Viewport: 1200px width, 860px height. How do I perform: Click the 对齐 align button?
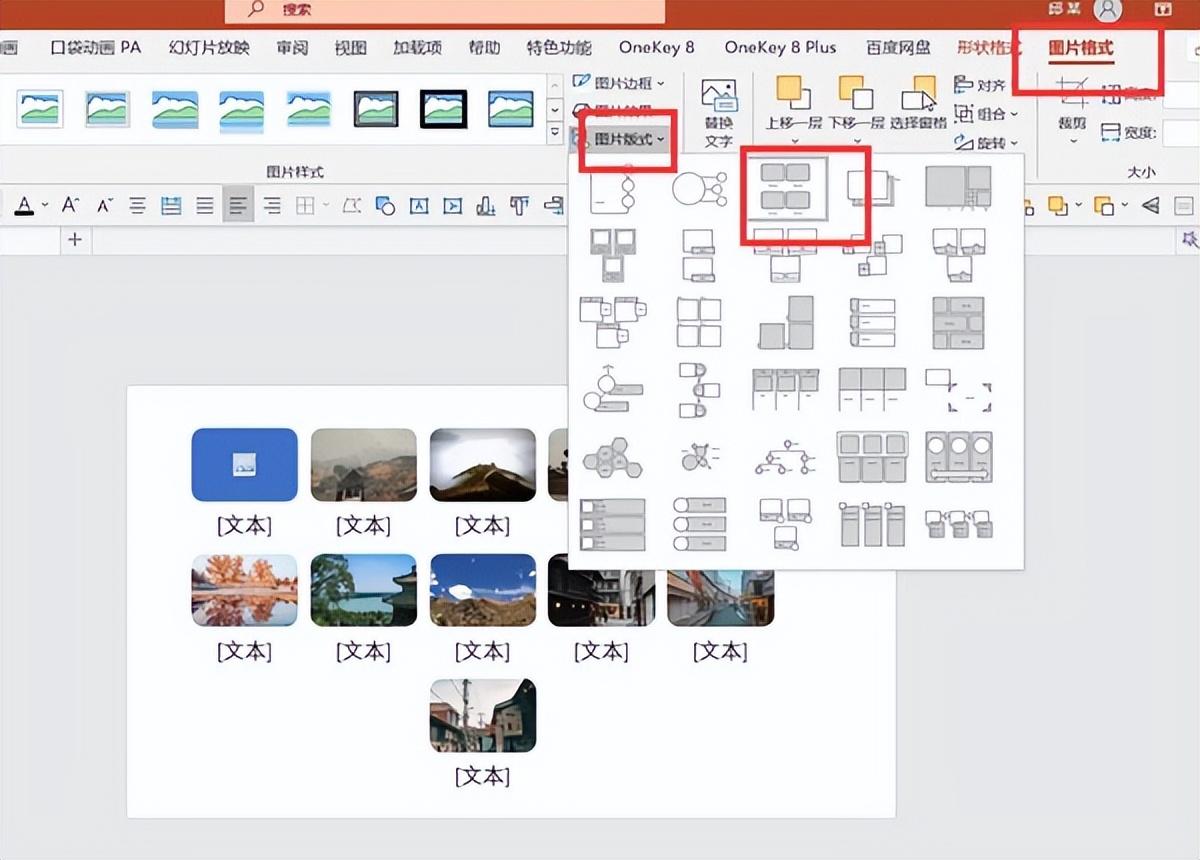point(981,85)
